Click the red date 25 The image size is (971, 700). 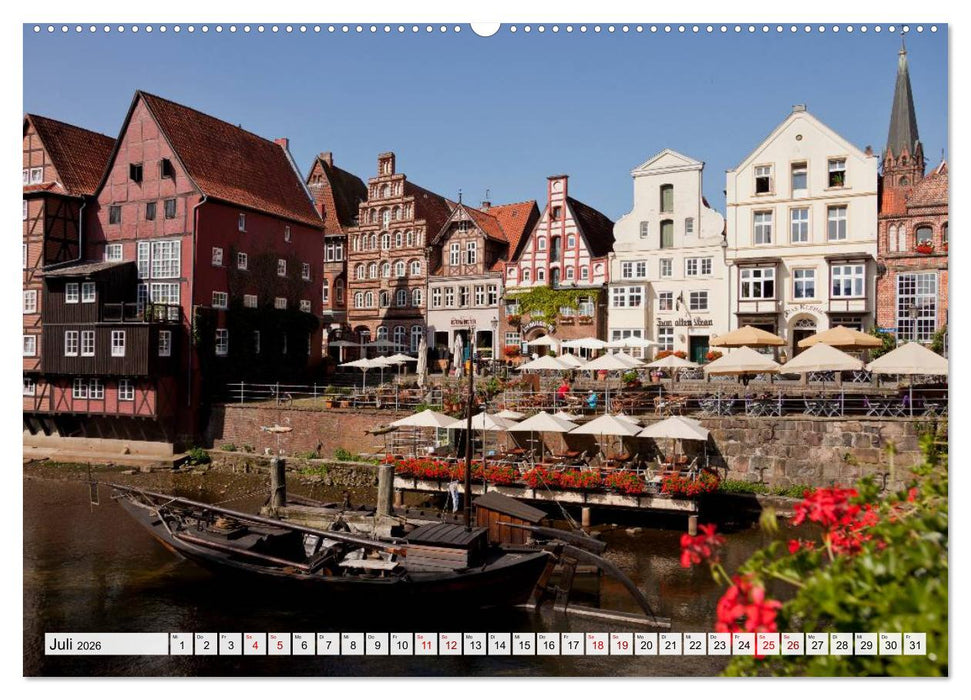[x=767, y=644]
